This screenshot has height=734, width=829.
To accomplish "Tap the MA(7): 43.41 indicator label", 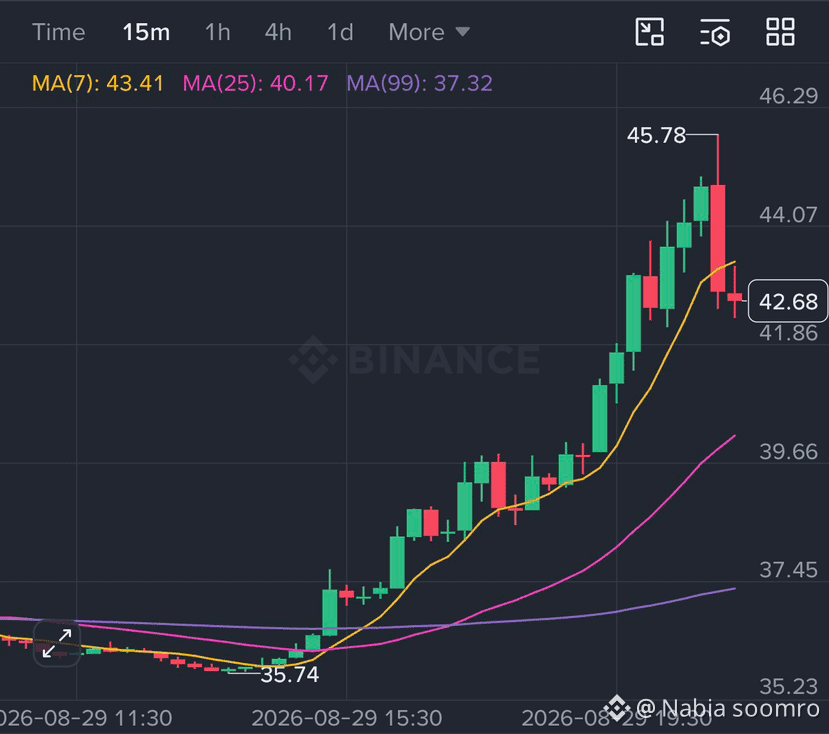I will click(x=98, y=83).
